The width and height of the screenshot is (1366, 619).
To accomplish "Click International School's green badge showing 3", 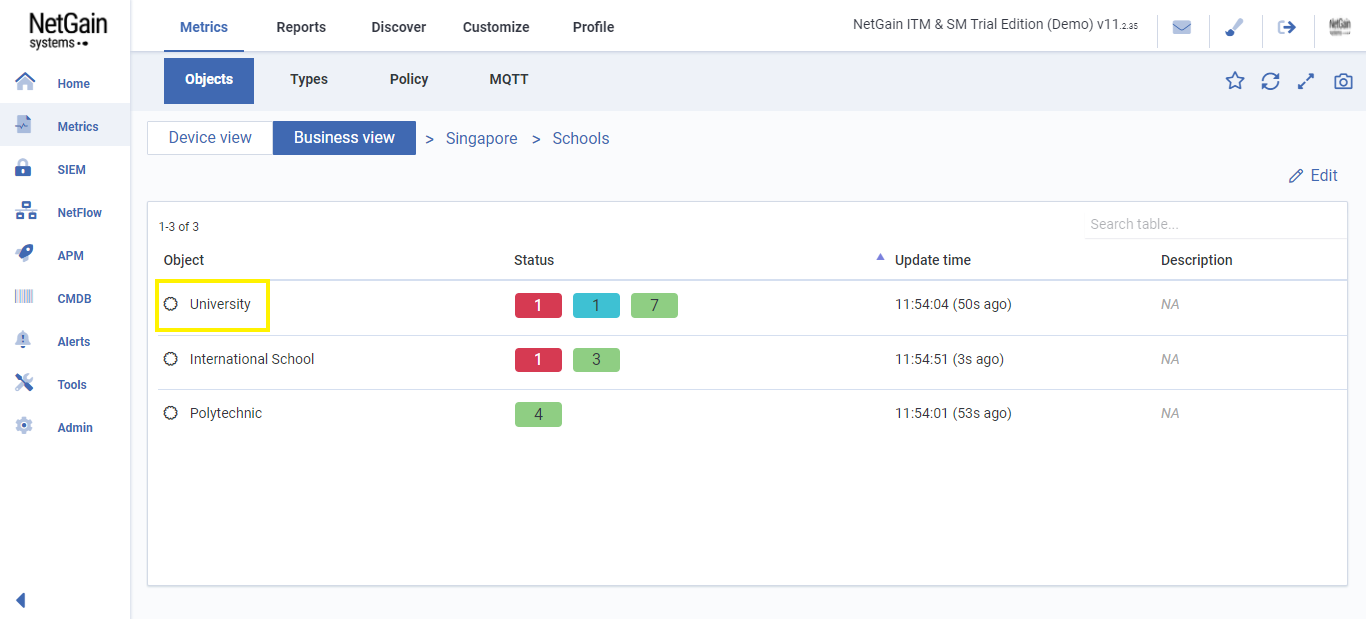I will point(596,360).
